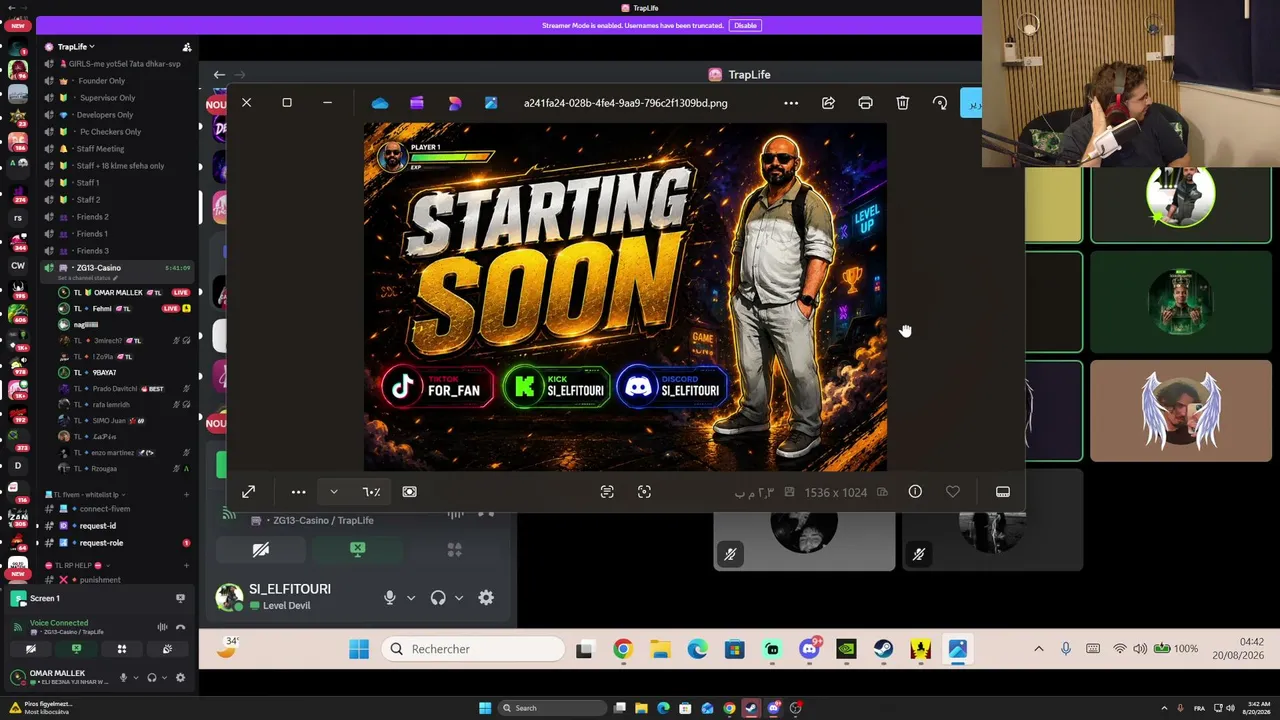Screen dimensions: 1280x720
Task: Toggle the green screen share button in left sidebar
Action: 76,649
